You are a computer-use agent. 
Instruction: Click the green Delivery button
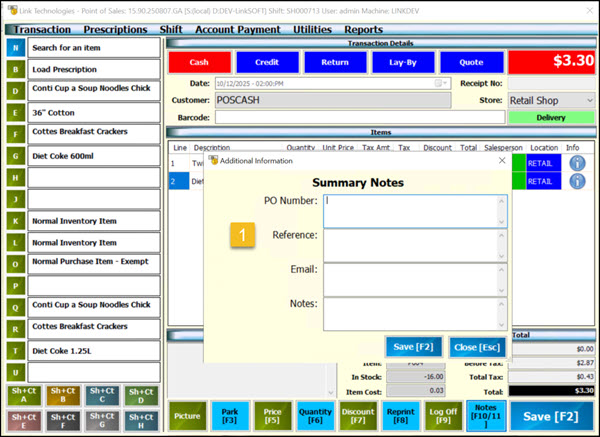pos(551,117)
